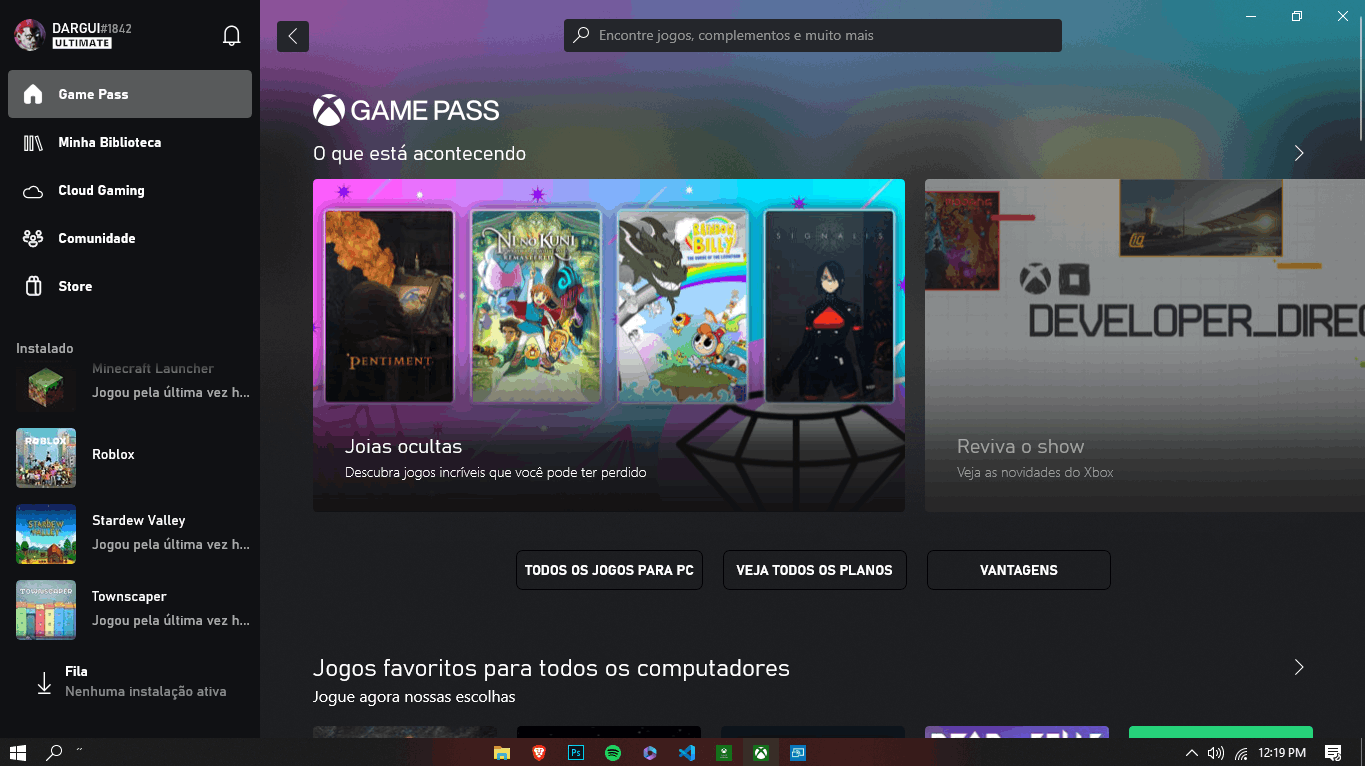Open Minha Biblioteca

tap(130, 142)
